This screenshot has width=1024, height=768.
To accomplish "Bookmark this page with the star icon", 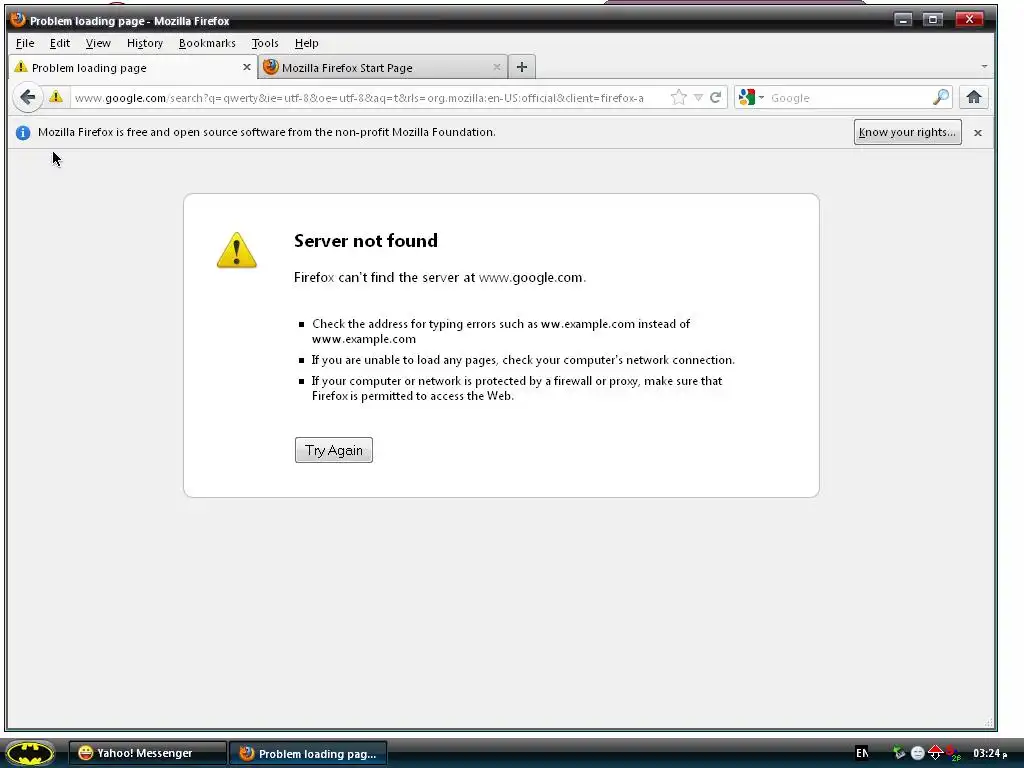I will [679, 97].
